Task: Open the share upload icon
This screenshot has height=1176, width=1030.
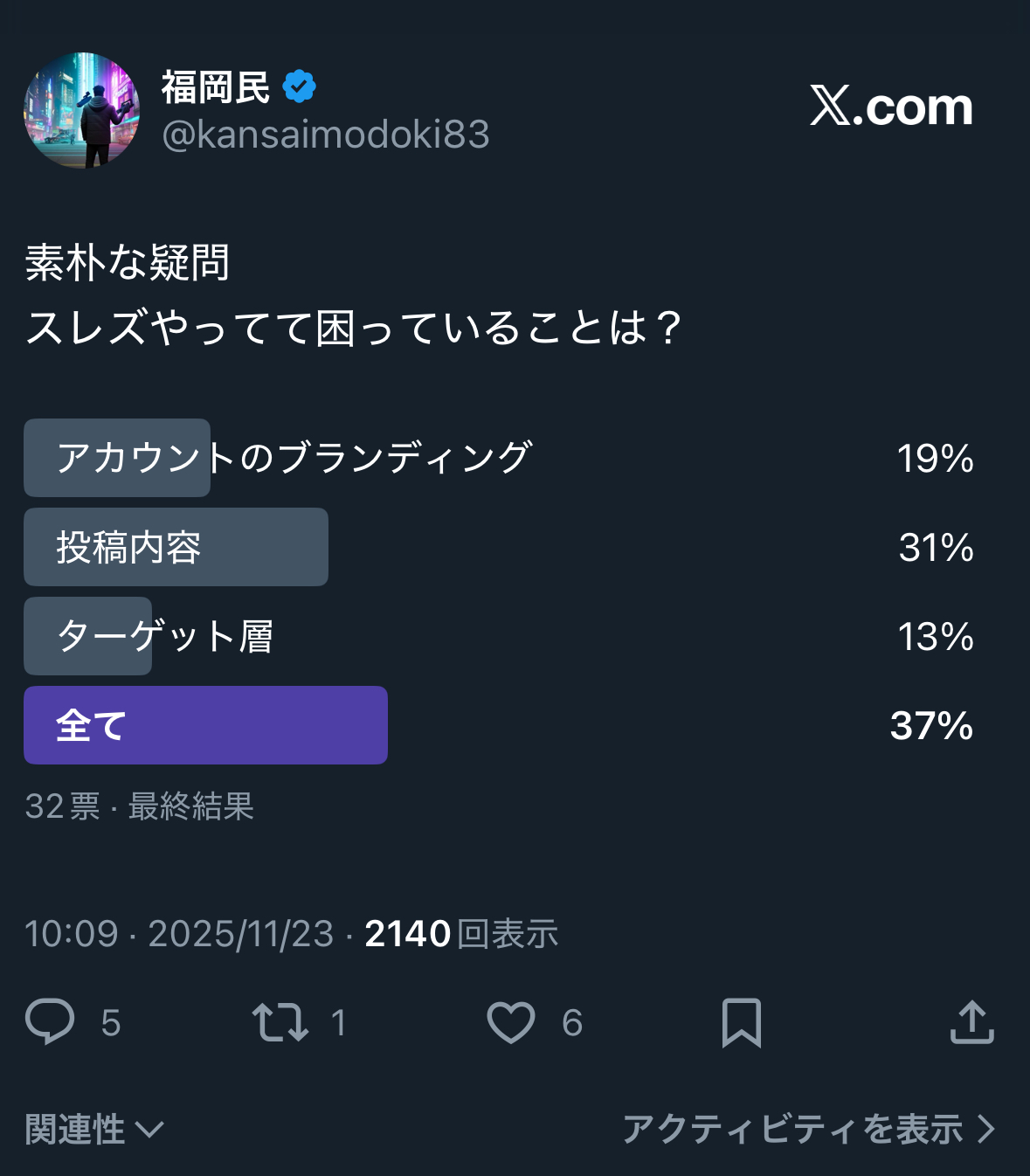Action: (x=971, y=1022)
